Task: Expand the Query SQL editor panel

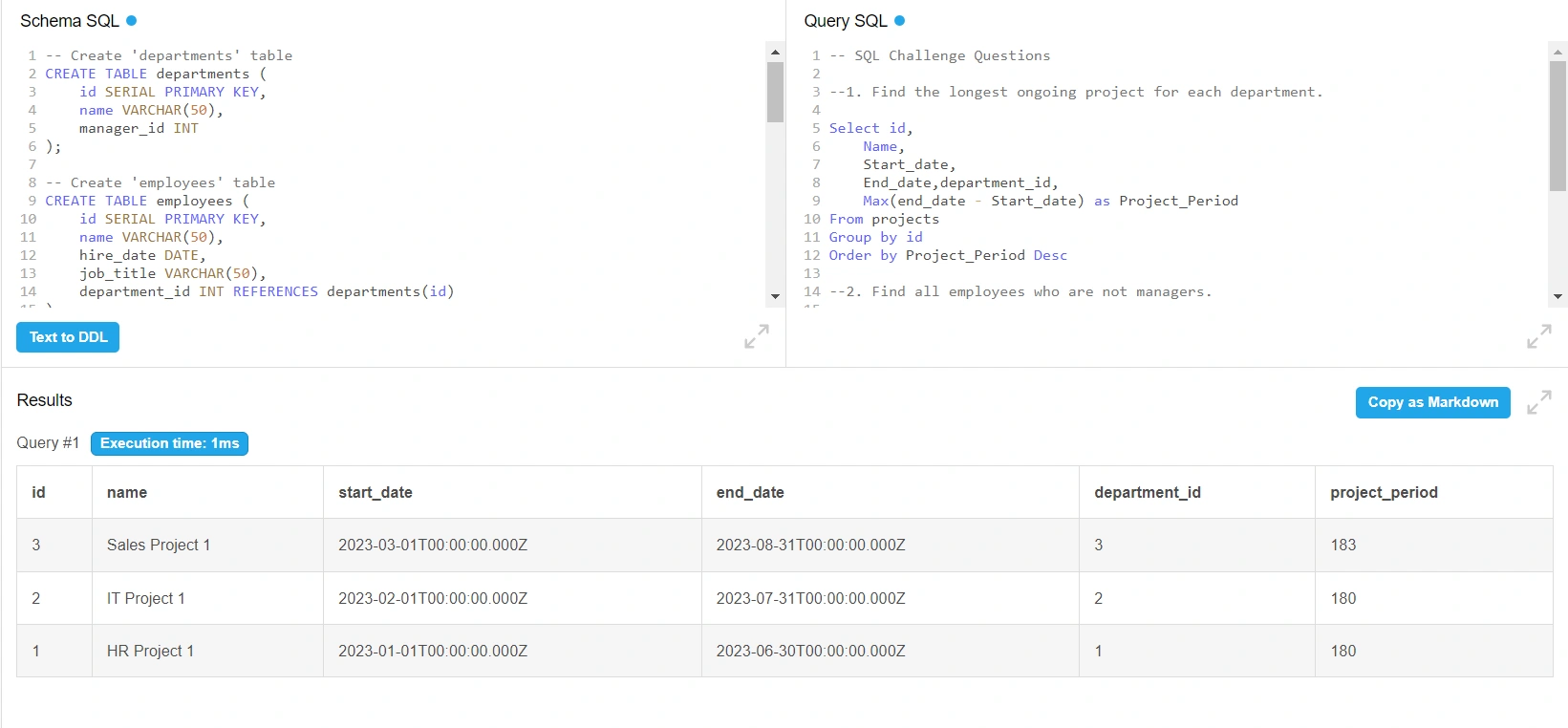Action: click(1538, 336)
